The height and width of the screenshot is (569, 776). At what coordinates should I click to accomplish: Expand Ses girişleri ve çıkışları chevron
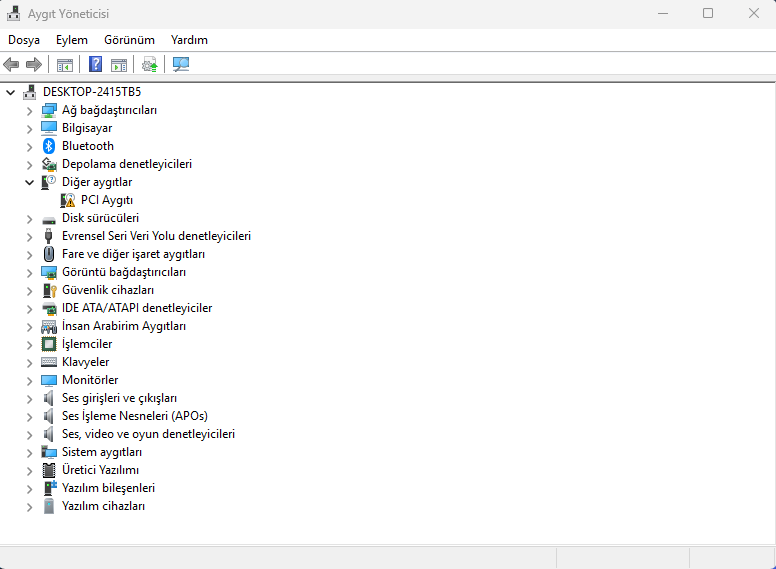click(30, 399)
